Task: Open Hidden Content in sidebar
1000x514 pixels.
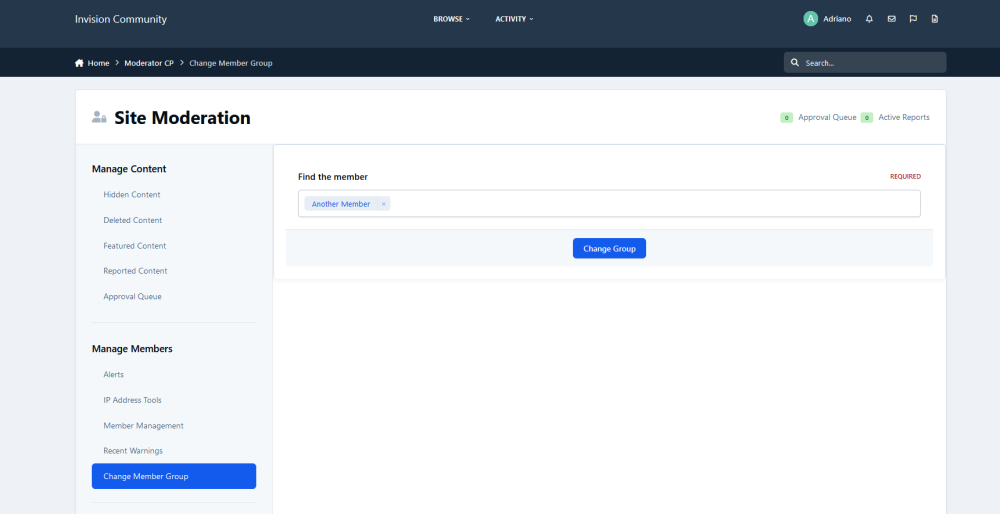Action: (132, 195)
